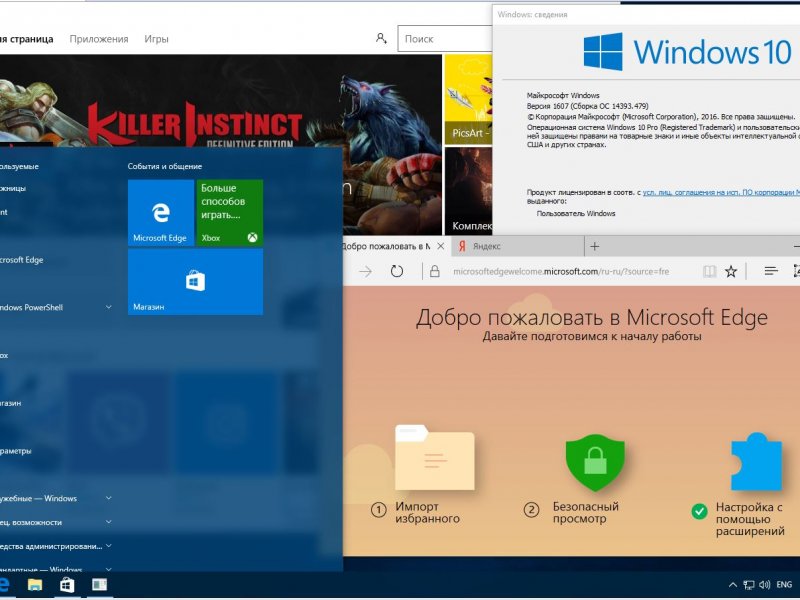Viewport: 800px width, 600px height.
Task: Open the Edge Hub panel icon
Action: coord(771,271)
